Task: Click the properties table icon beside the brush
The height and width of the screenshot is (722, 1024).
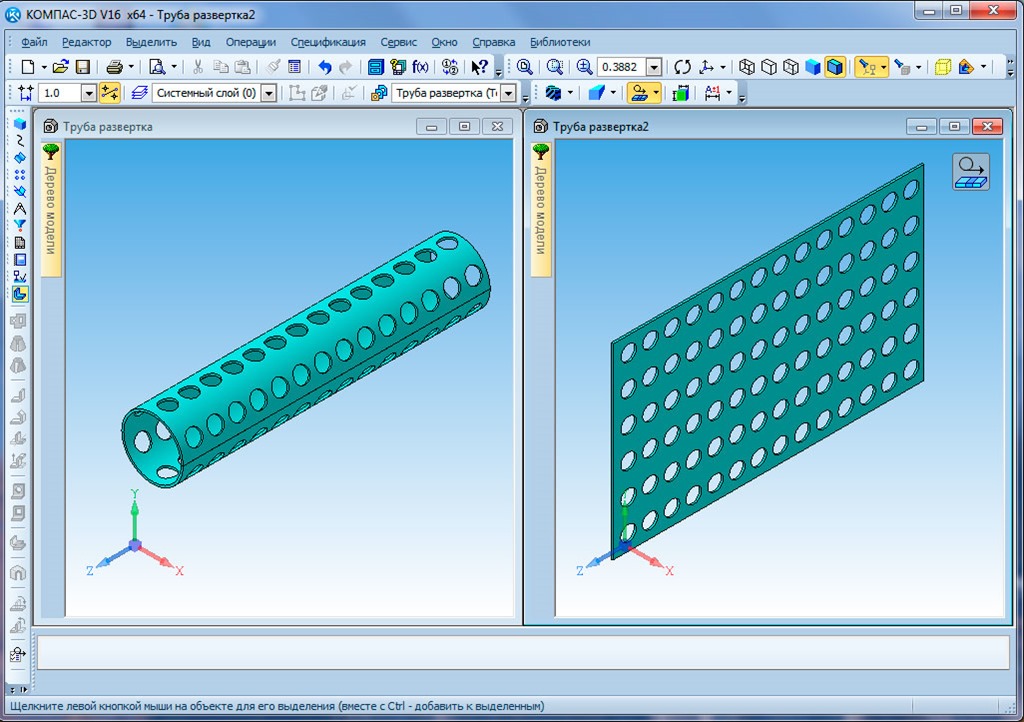Action: (295, 67)
